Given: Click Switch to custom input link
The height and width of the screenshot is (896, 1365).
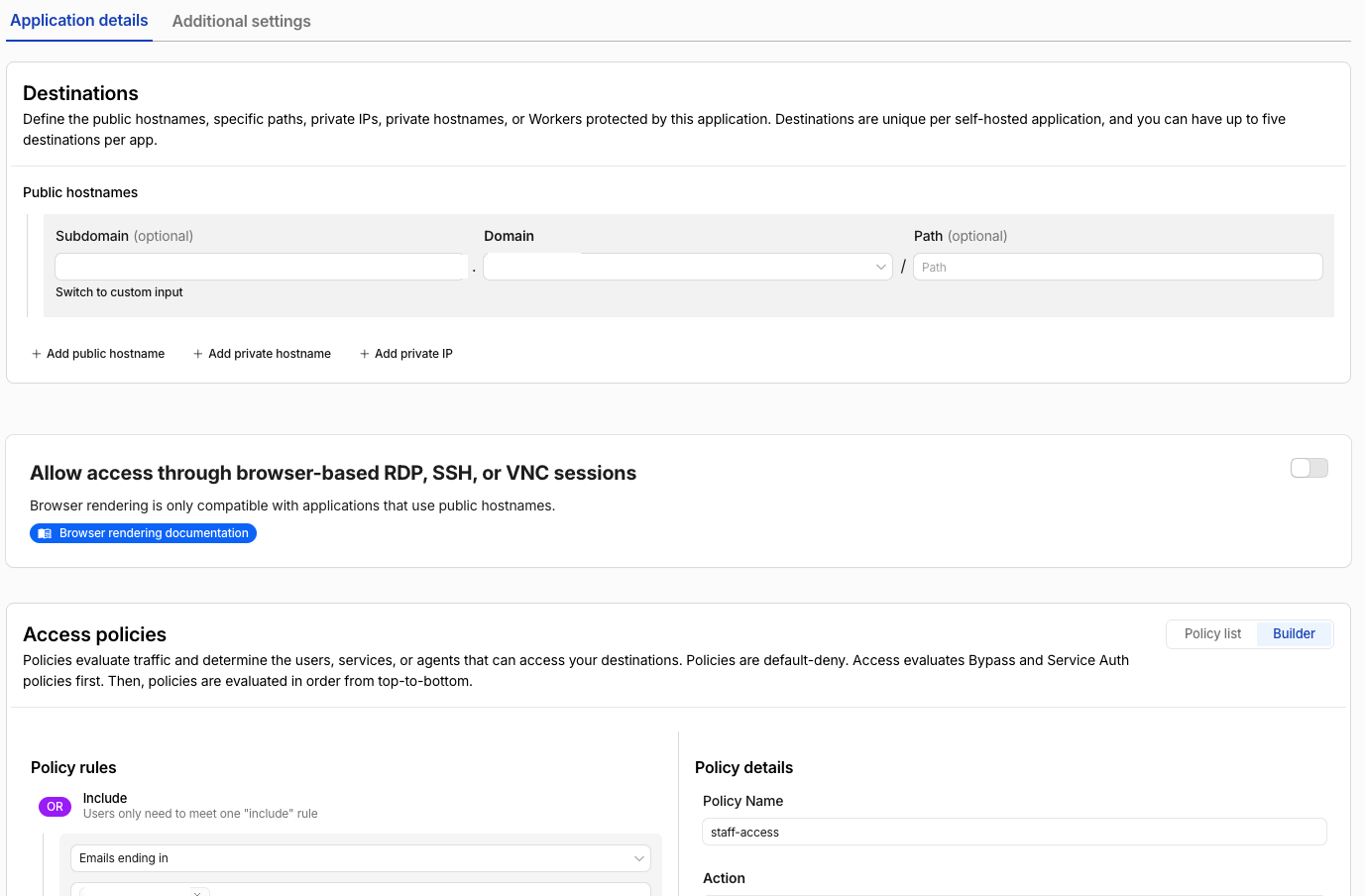Looking at the screenshot, I should [119, 292].
